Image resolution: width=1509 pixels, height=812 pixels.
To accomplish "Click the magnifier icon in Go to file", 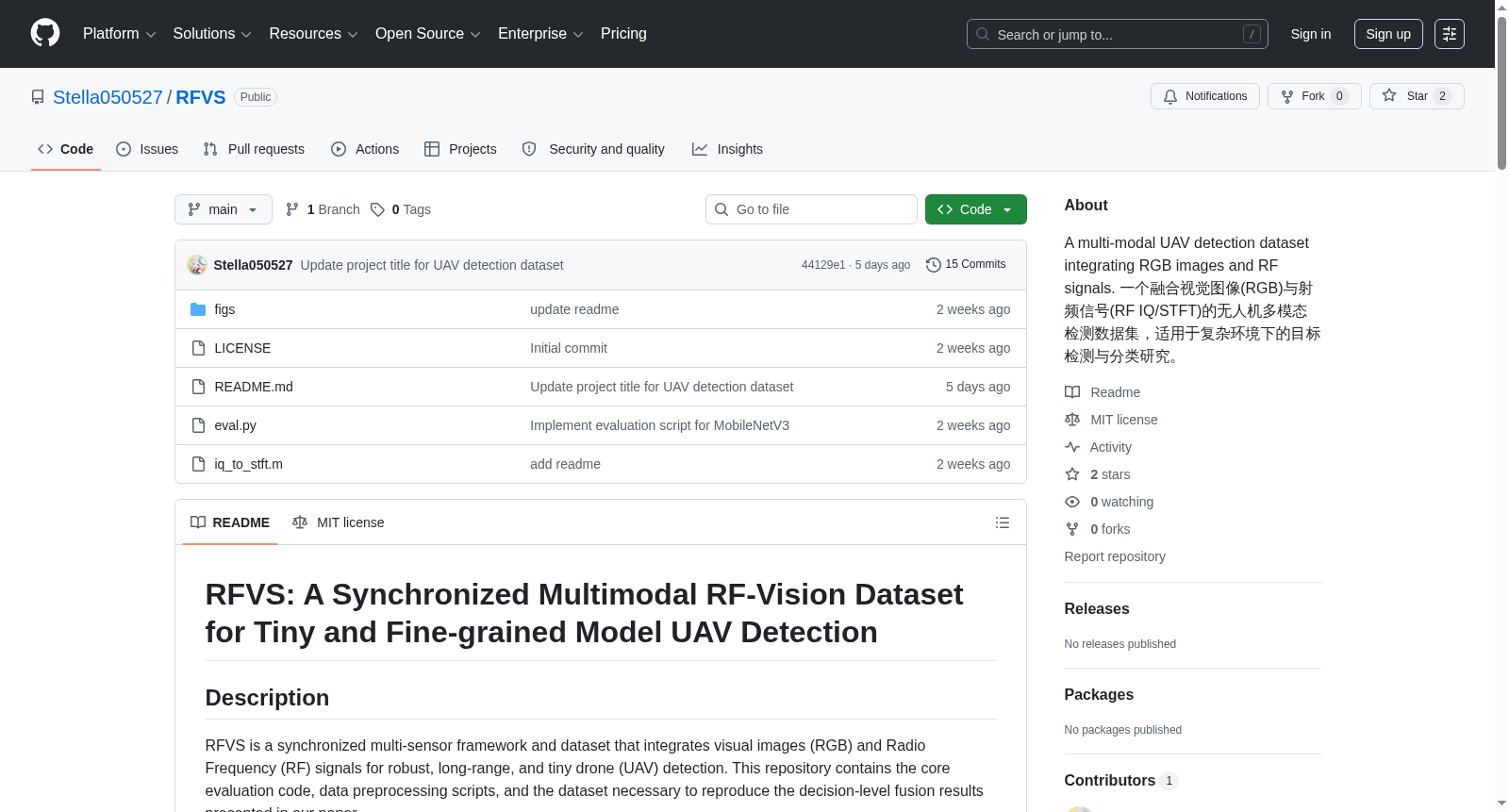I will [721, 209].
